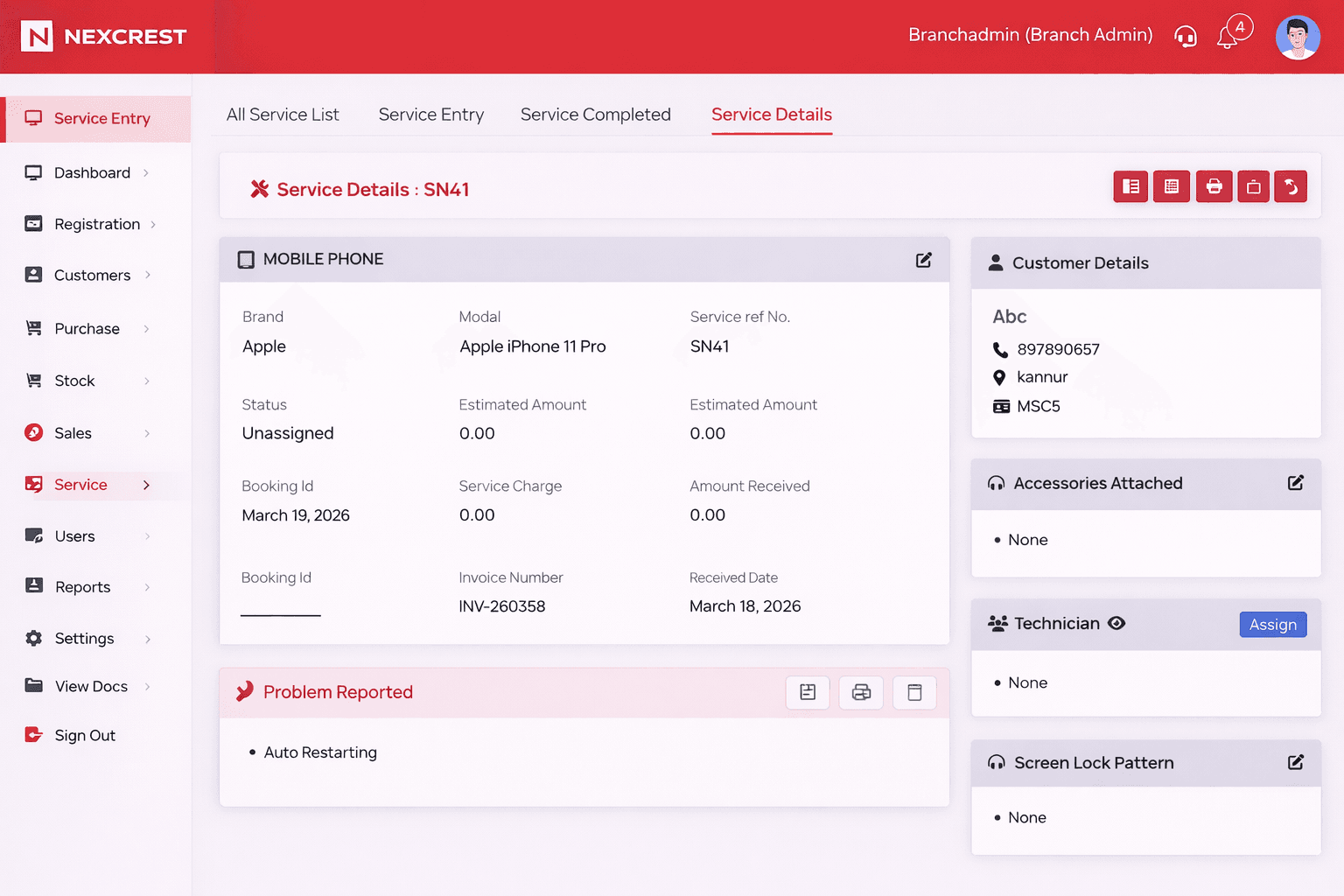Edit the Screen Lock Pattern section
This screenshot has width=1344, height=896.
(x=1296, y=762)
